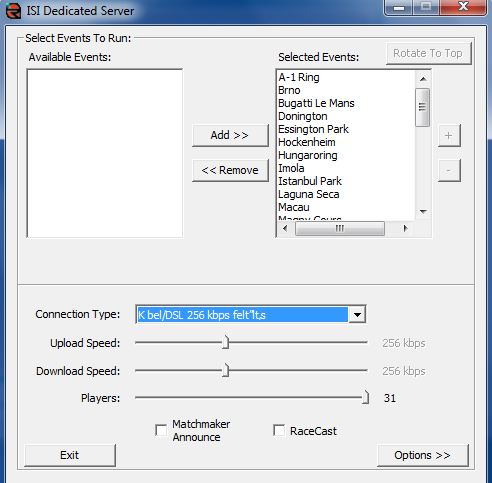492x483 pixels.
Task: Click the events list scroll up arrow
Action: pos(423,79)
